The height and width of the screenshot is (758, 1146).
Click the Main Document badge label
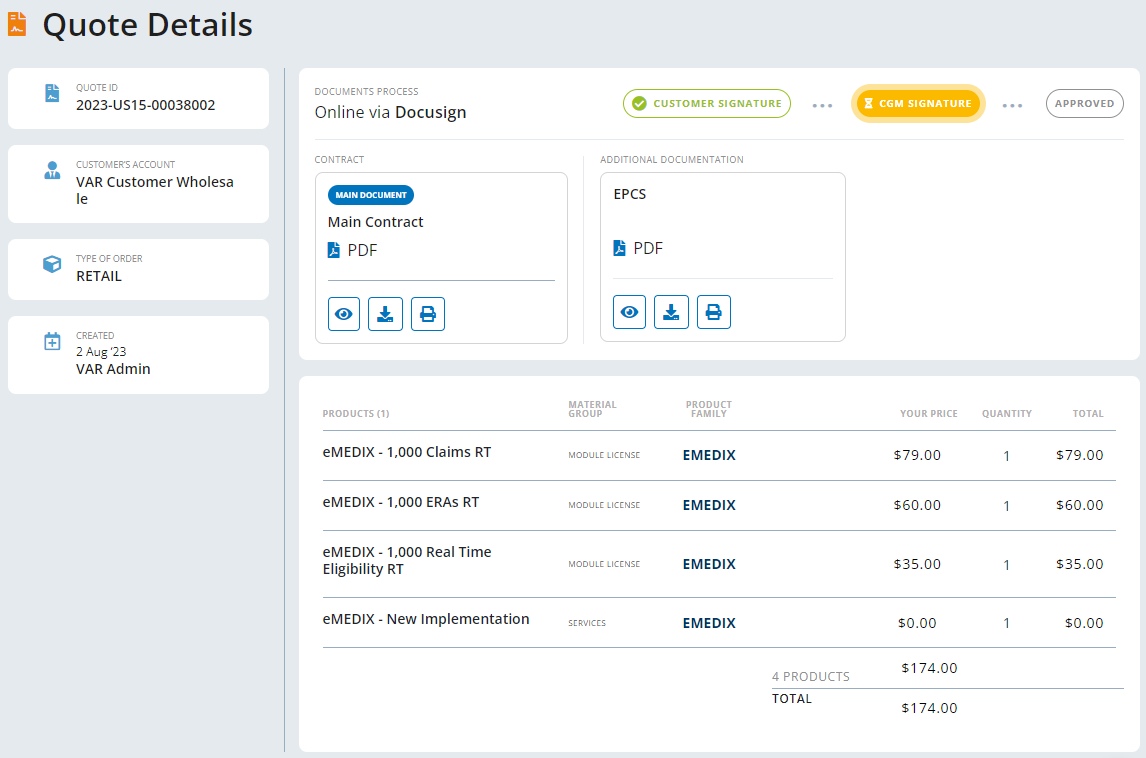371,195
